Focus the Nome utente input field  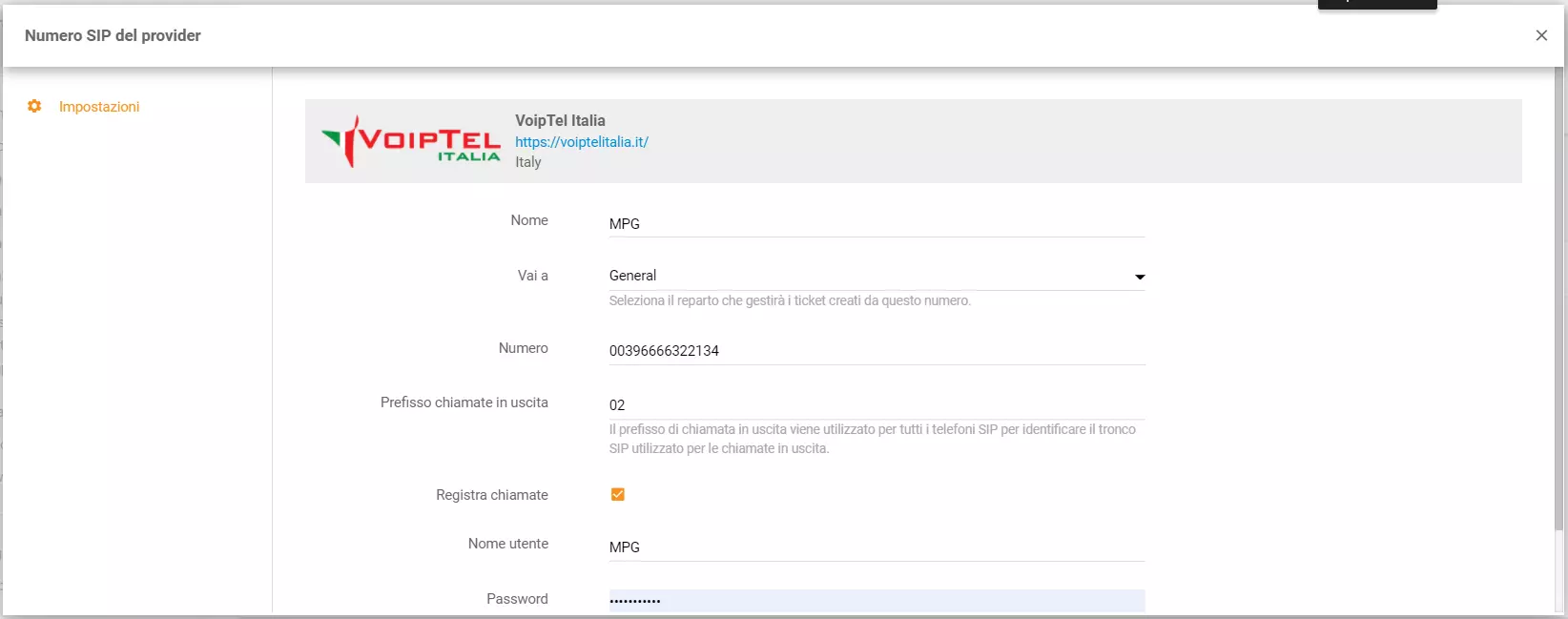click(x=876, y=547)
